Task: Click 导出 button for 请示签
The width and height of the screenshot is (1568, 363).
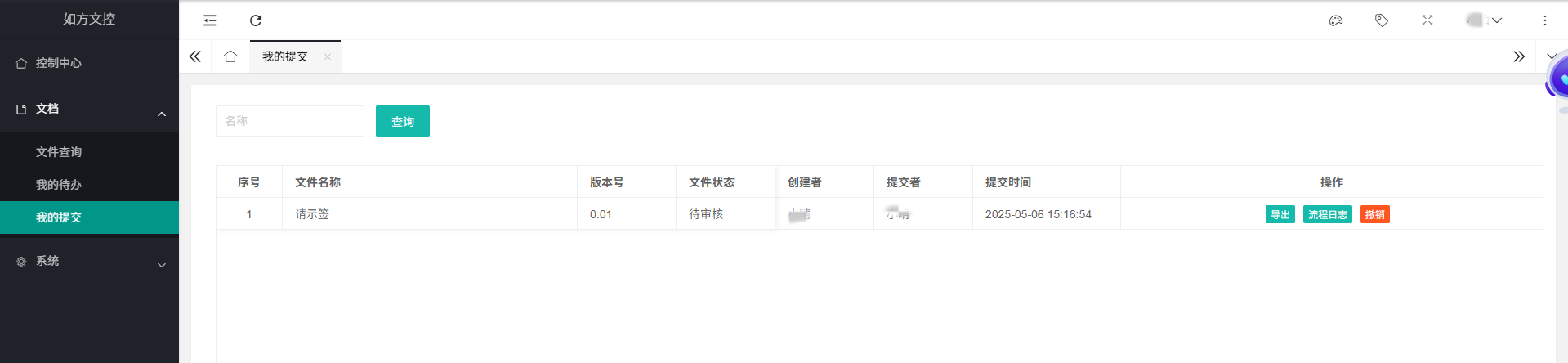Action: click(1280, 214)
